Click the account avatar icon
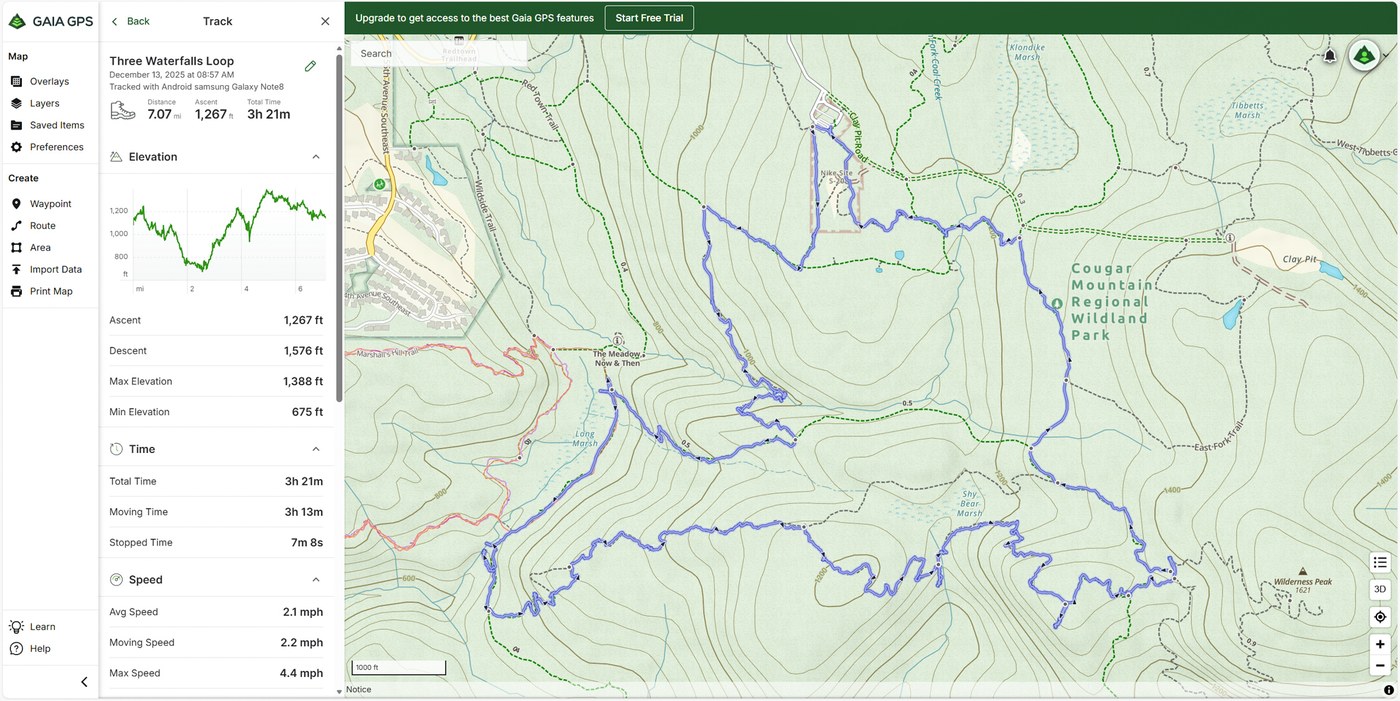Screen dimensions: 1400x701 coord(1364,56)
